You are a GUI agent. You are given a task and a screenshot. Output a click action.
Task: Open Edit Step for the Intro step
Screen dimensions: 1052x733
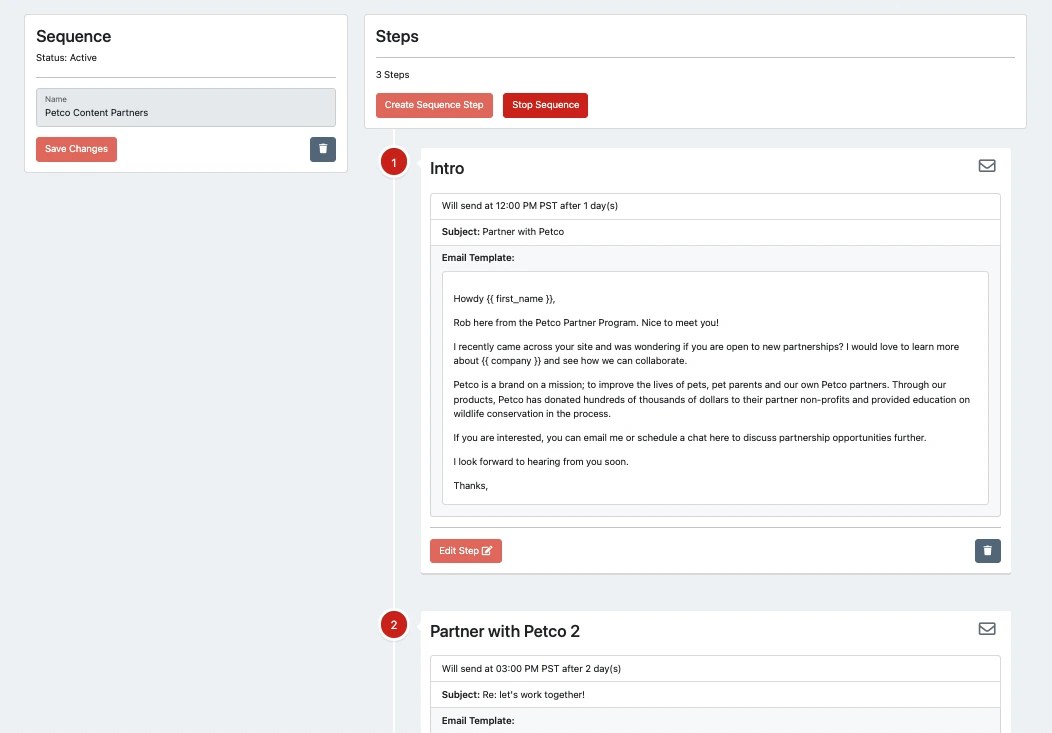click(x=466, y=551)
